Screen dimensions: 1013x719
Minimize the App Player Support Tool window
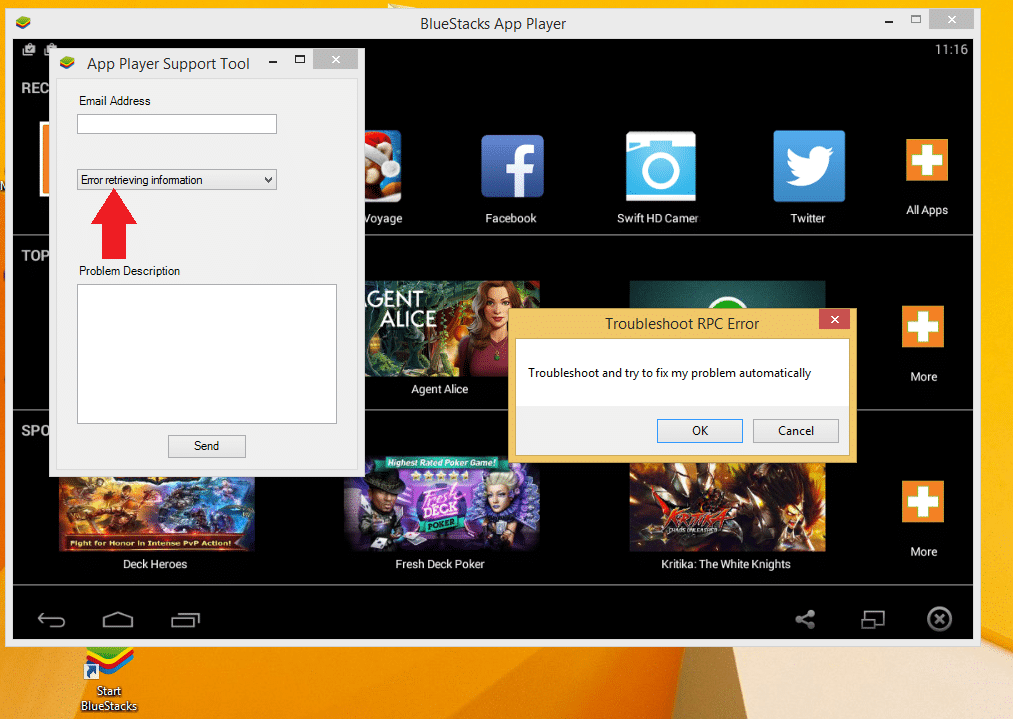coord(273,61)
